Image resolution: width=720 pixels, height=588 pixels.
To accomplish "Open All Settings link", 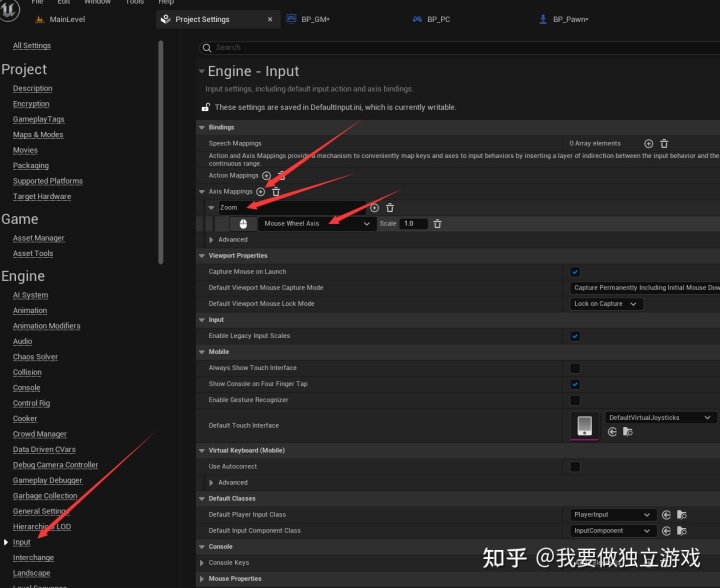I will 32,45.
